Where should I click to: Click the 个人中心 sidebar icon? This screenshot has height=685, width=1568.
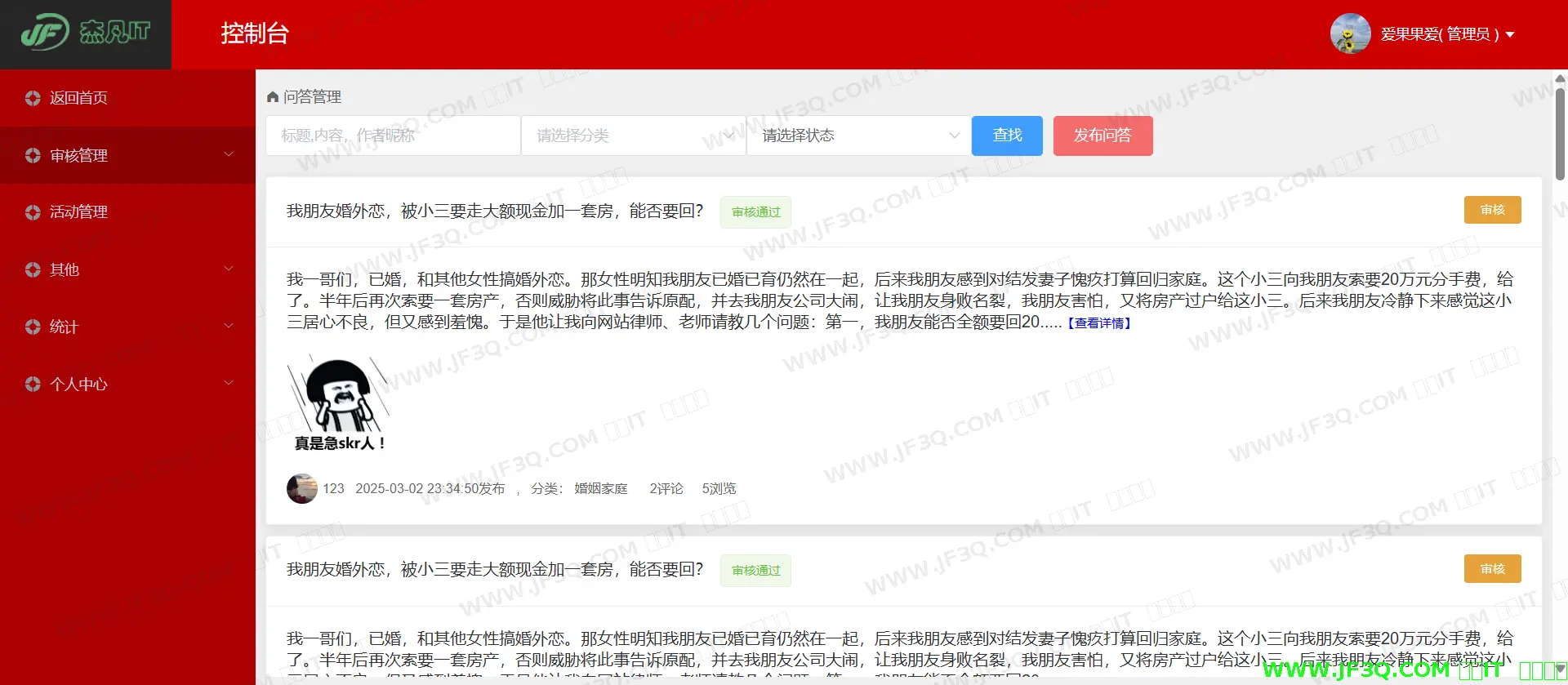pyautogui.click(x=33, y=384)
